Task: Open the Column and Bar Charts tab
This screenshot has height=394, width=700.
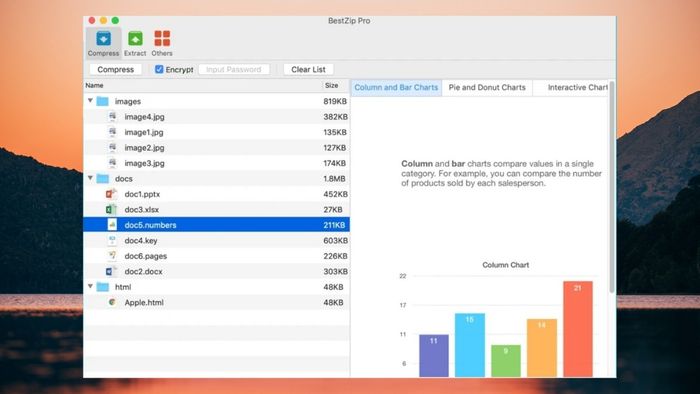Action: click(x=396, y=87)
